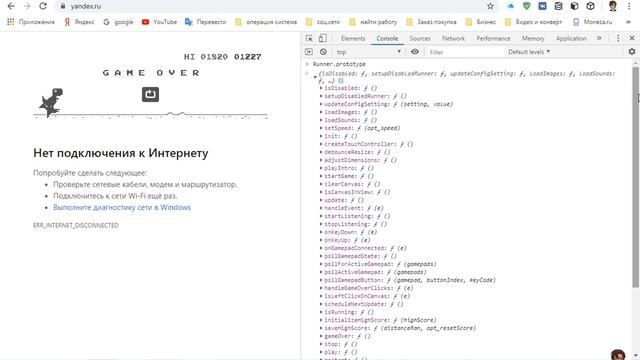Collapse the Runner.prototype object listing
This screenshot has height=360, width=640.
(316, 77)
